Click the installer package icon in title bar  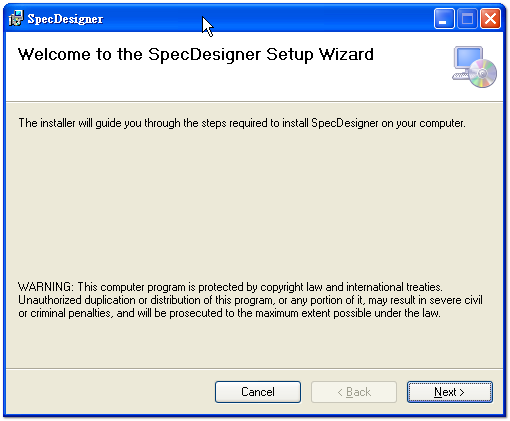point(16,18)
